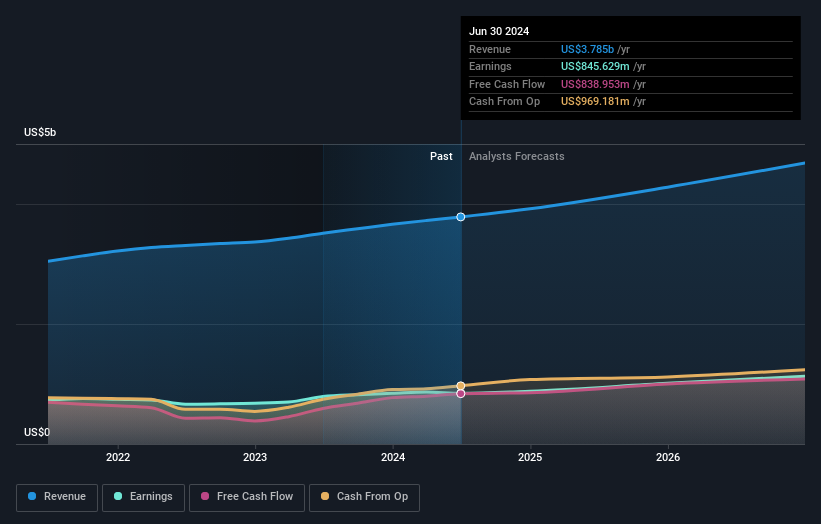821x524 pixels.
Task: Click the US$845.629m earnings value
Action: point(595,66)
